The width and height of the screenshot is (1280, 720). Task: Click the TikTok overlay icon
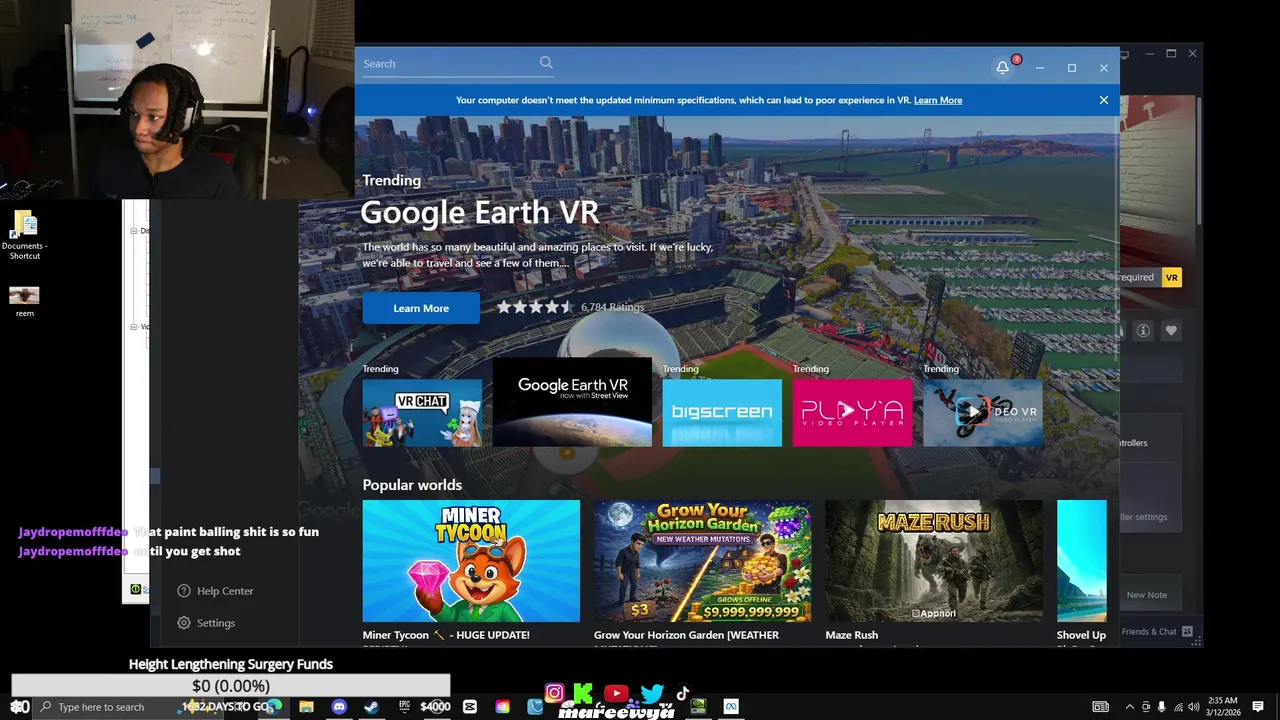(683, 693)
